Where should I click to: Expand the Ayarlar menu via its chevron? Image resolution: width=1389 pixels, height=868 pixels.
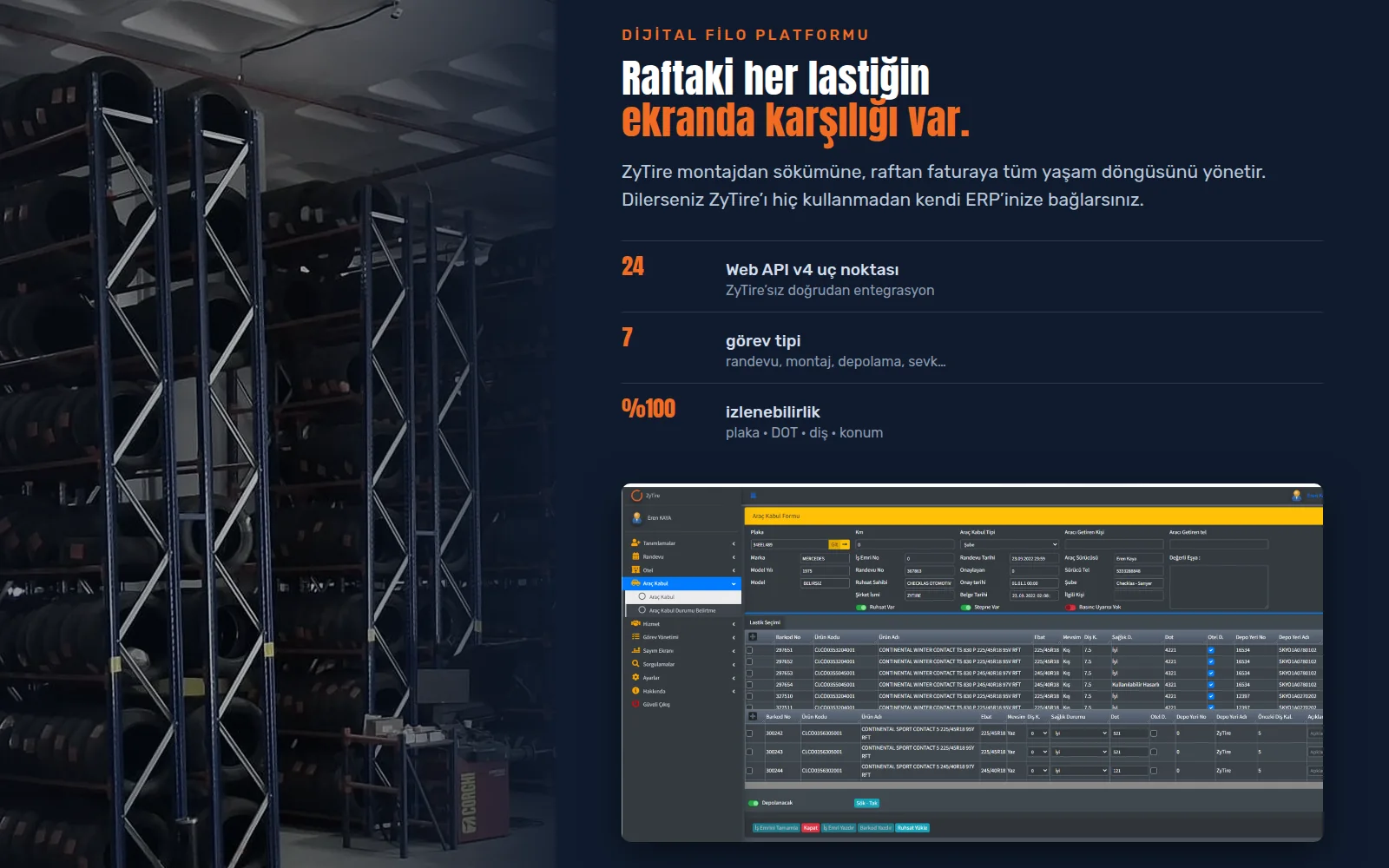[x=734, y=678]
